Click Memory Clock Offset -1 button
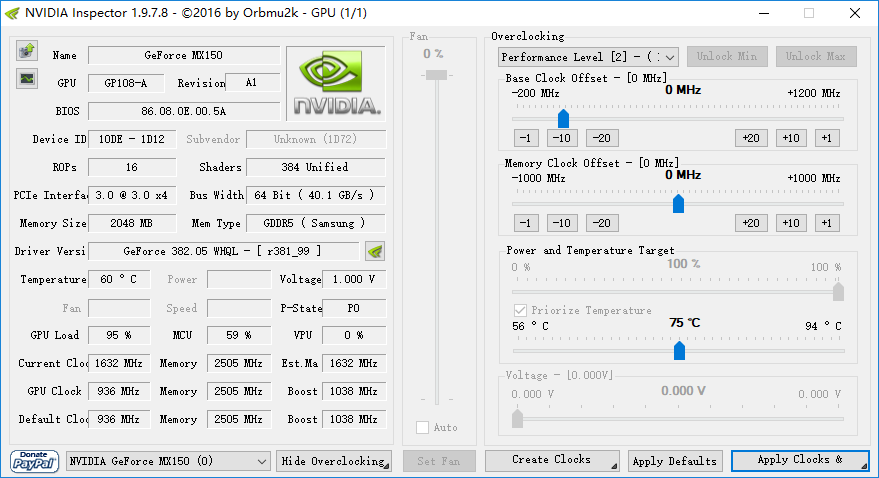The height and width of the screenshot is (478, 879). click(526, 223)
